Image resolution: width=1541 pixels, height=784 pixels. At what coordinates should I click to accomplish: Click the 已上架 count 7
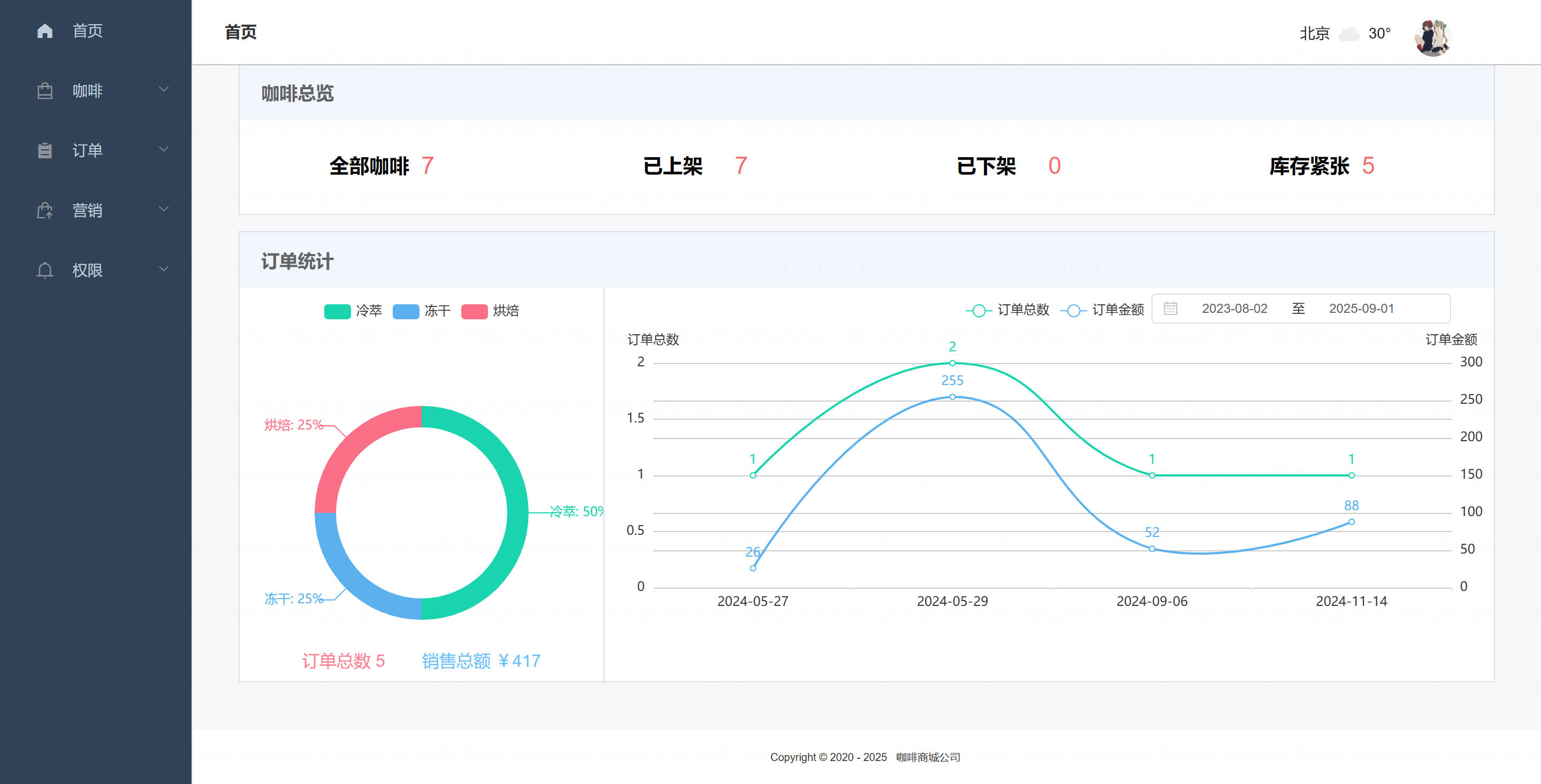click(741, 166)
